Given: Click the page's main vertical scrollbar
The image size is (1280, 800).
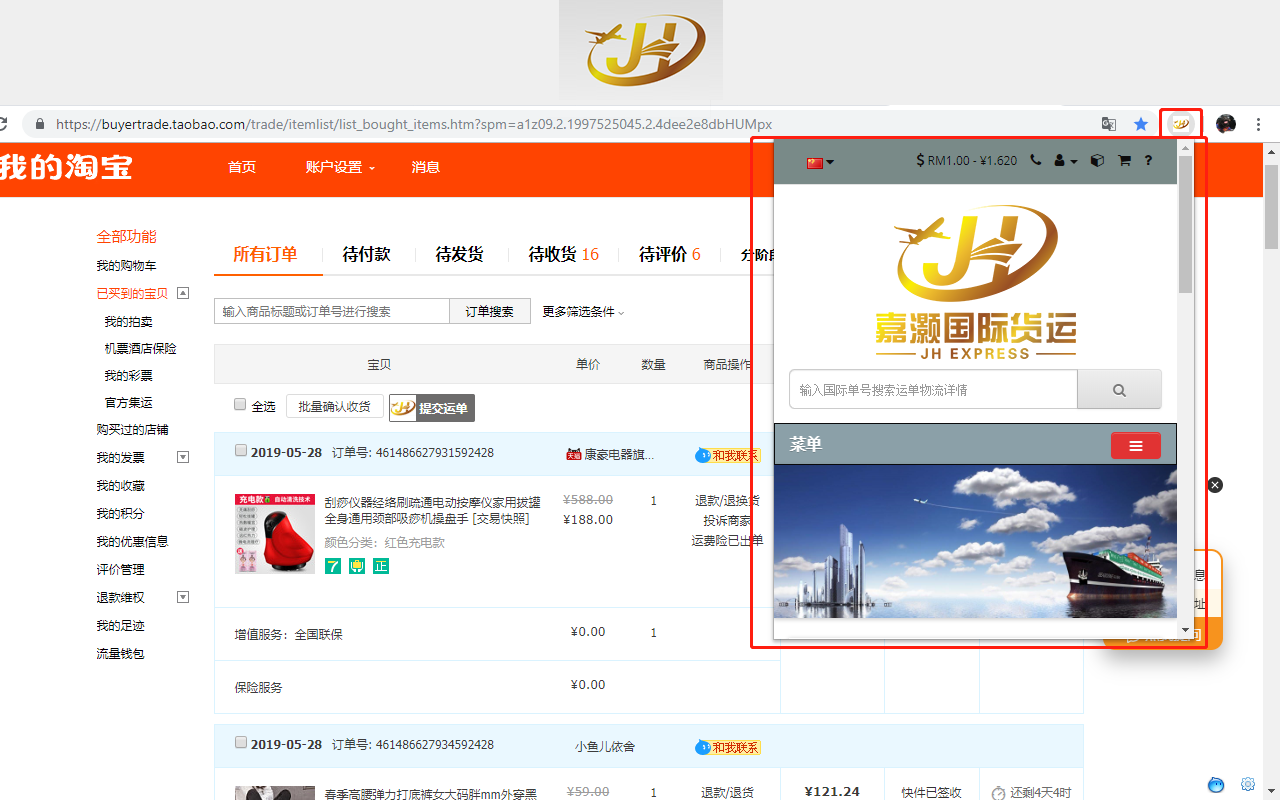Looking at the screenshot, I should coord(1271,206).
